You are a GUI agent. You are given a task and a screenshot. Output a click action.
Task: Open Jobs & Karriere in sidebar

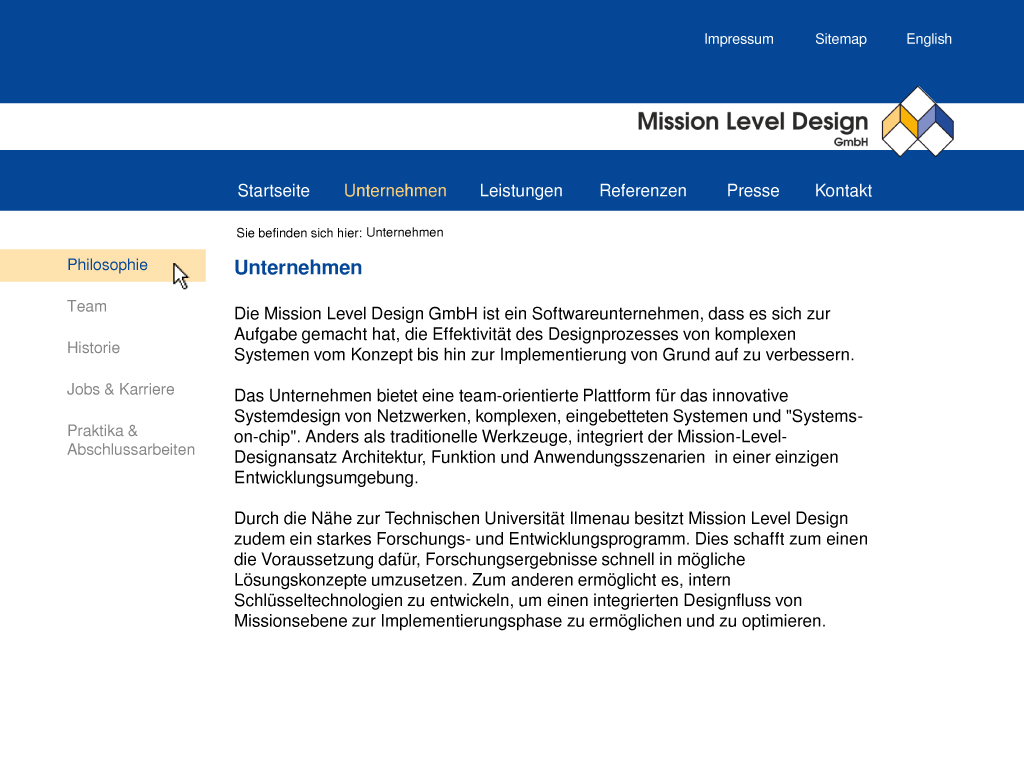coord(121,389)
